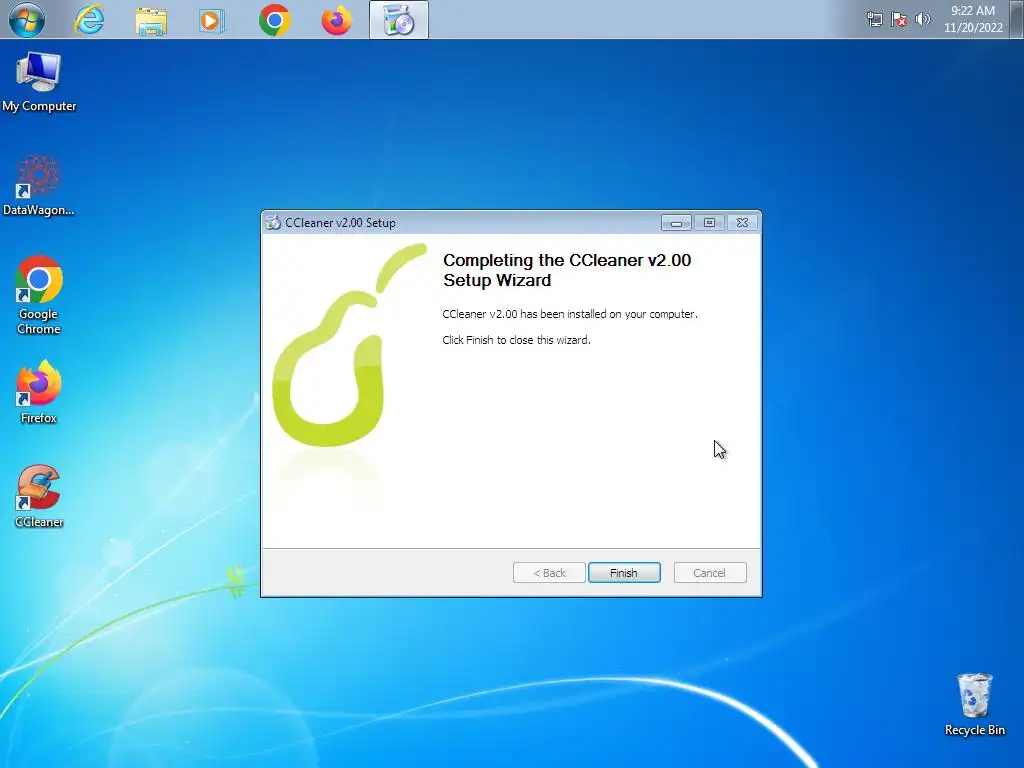Select the Google Chrome desktop shortcut
Screen dimensions: 1024x768
point(39,295)
